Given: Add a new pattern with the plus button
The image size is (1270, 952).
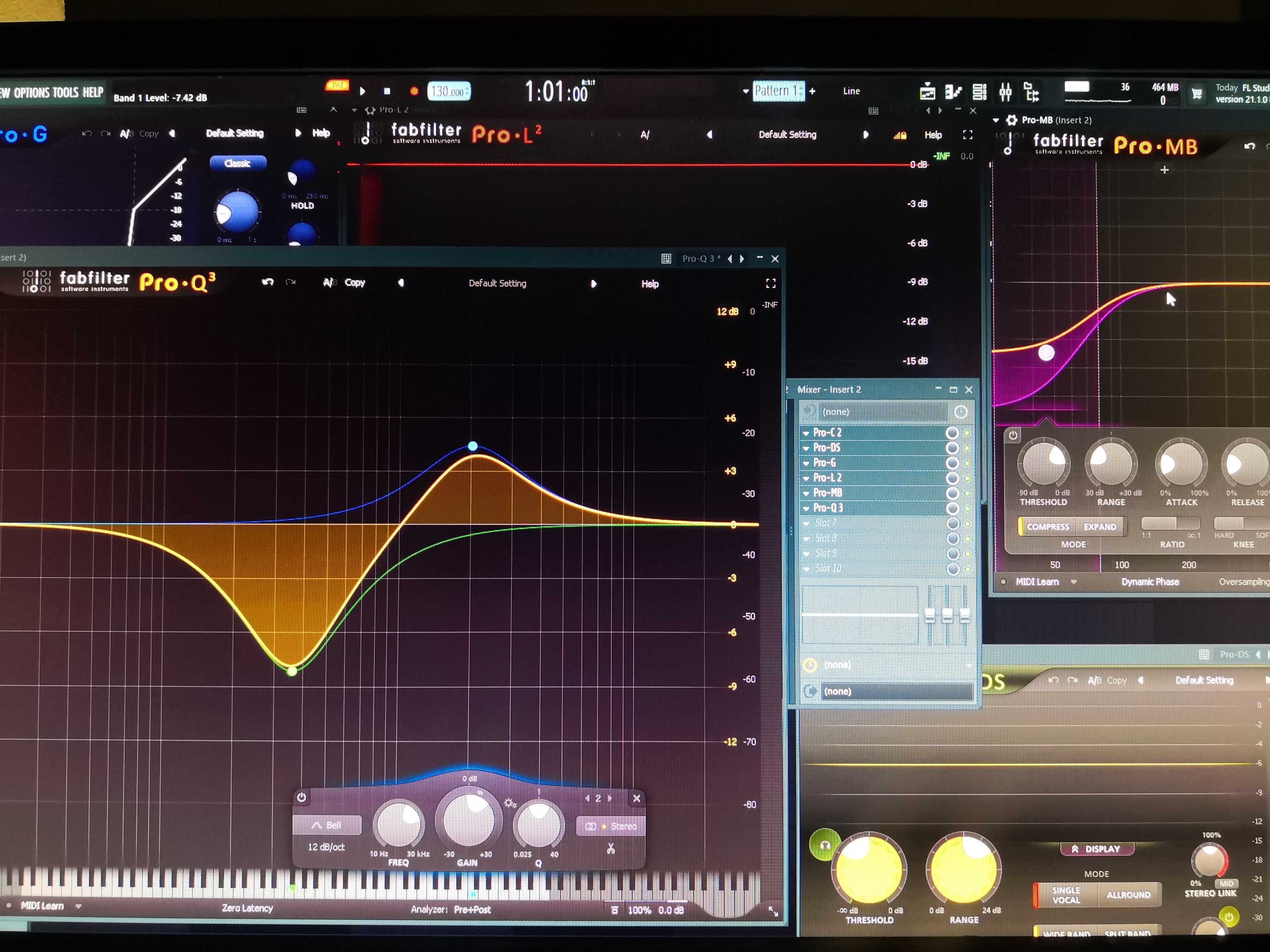Looking at the screenshot, I should coord(812,91).
